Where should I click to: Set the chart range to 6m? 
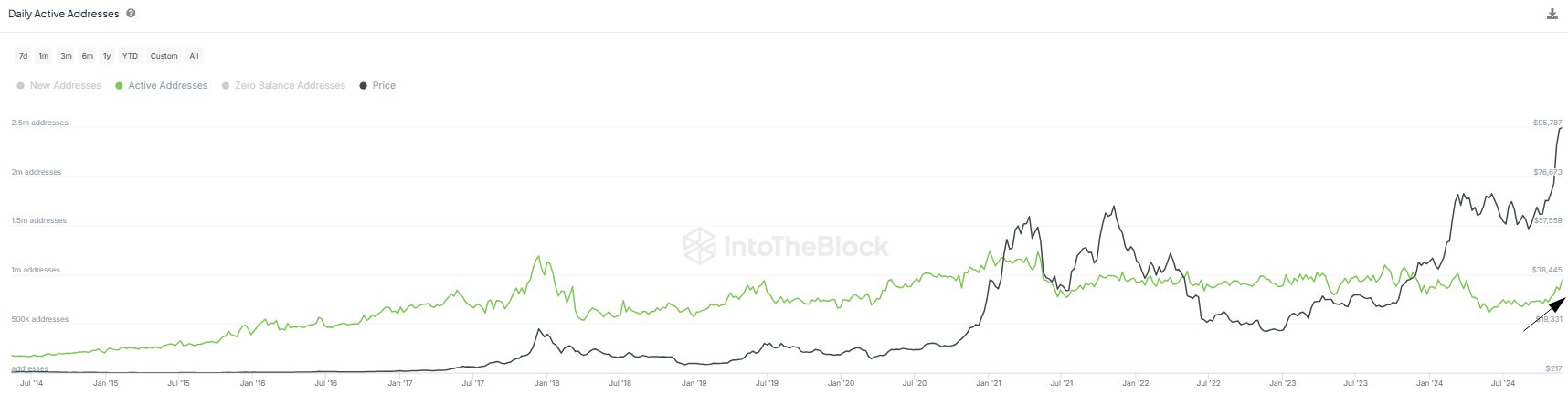coord(87,56)
